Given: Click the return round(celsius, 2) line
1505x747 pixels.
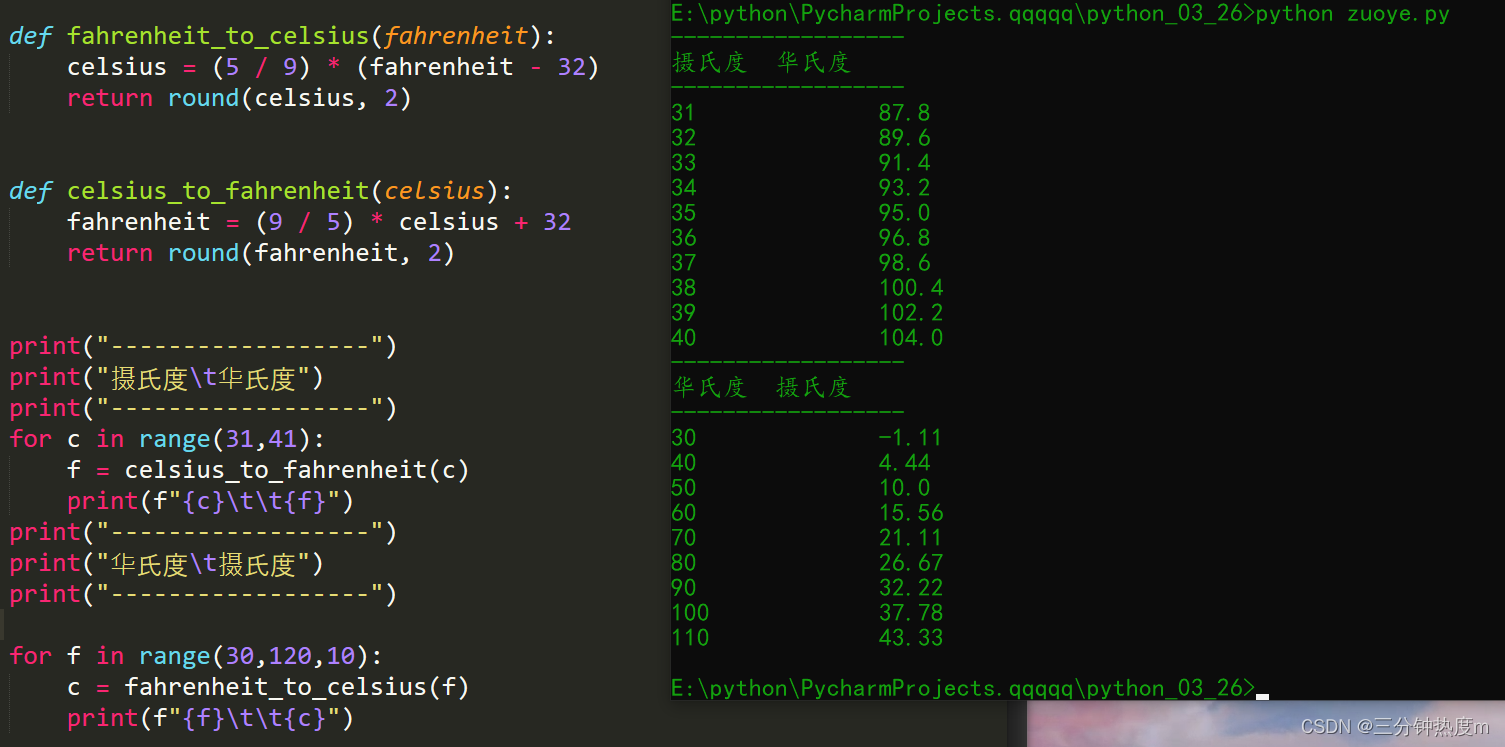Looking at the screenshot, I should [239, 99].
